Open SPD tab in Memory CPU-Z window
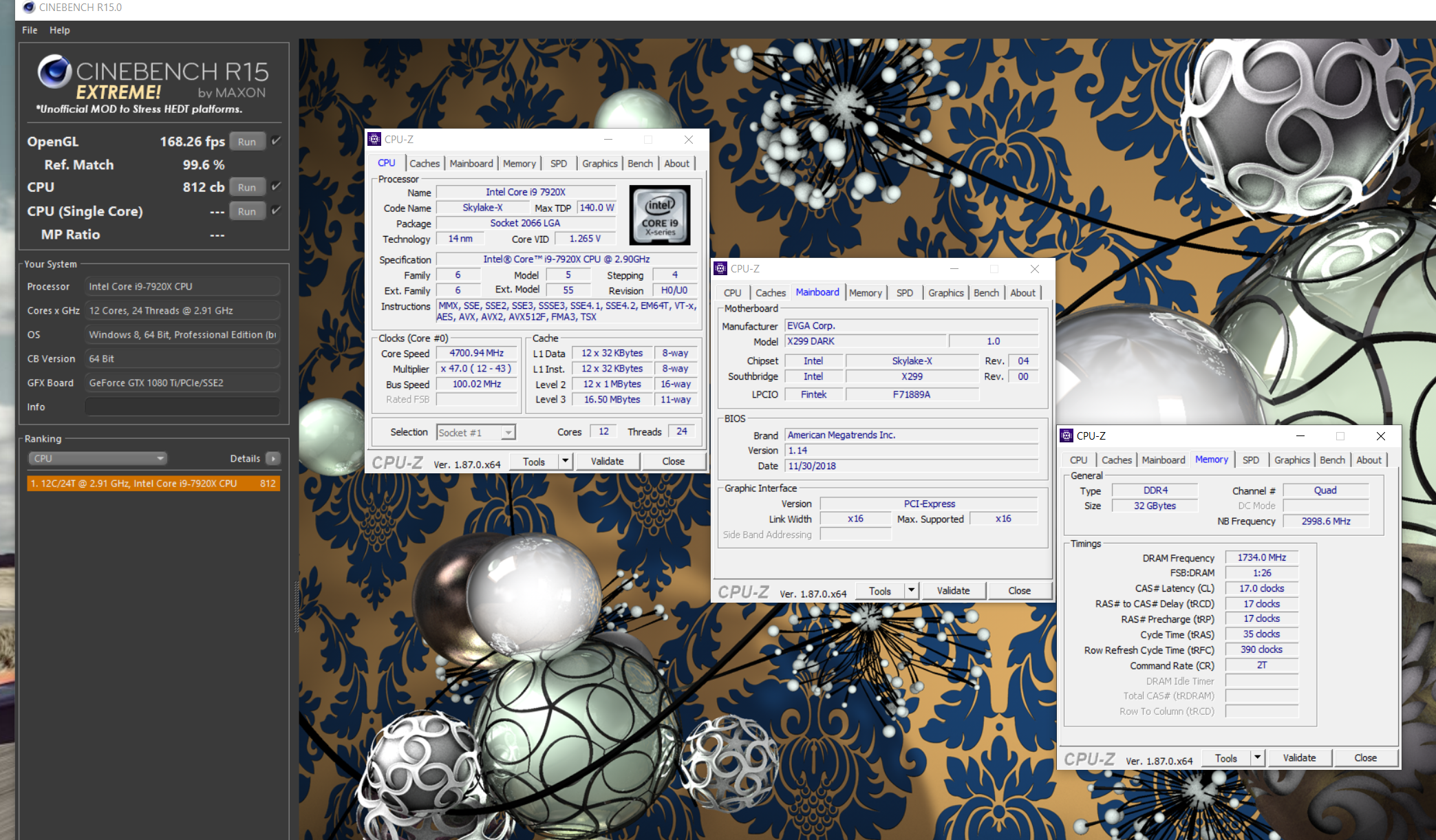Viewport: 1436px width, 840px height. point(1251,460)
